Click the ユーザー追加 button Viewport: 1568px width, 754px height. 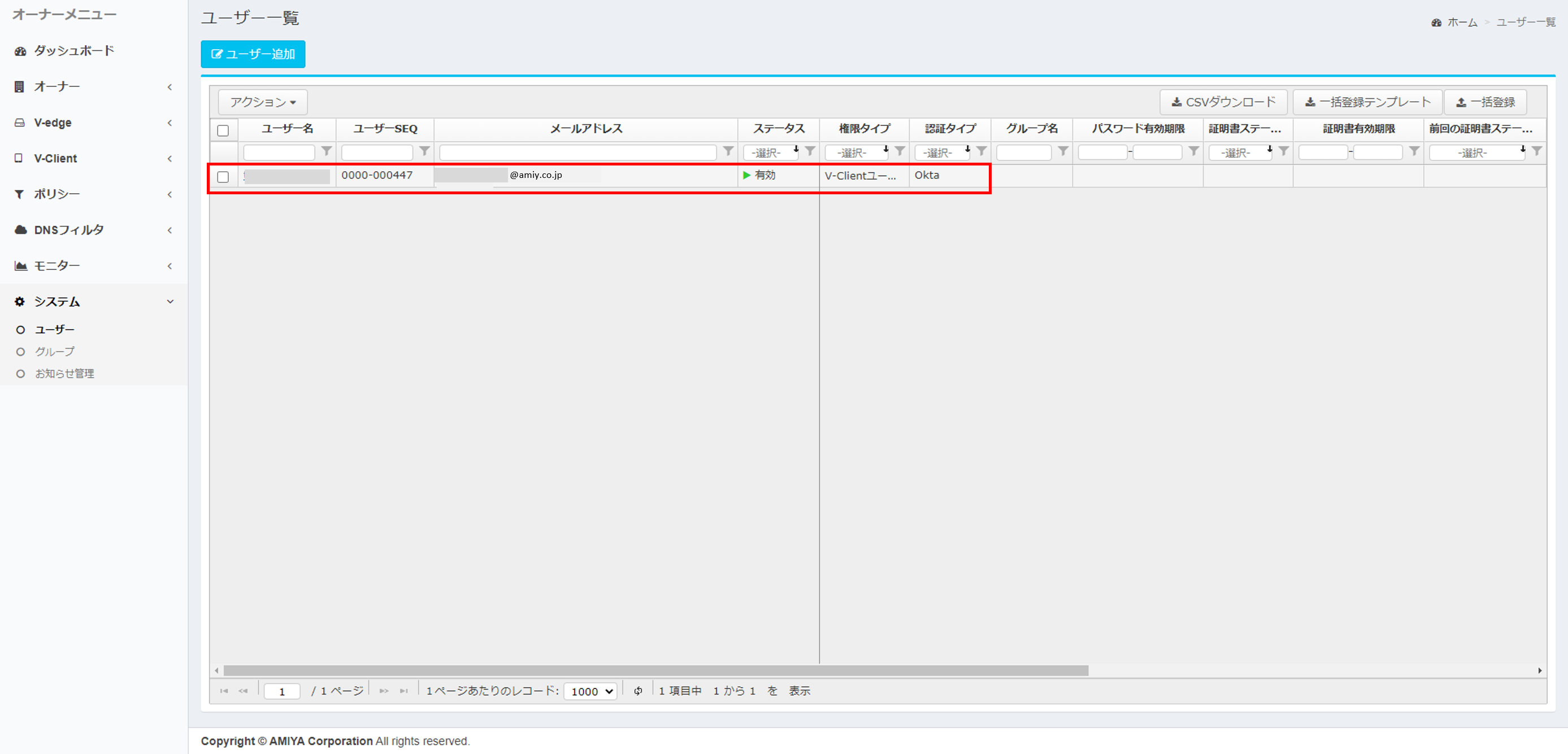click(x=253, y=54)
